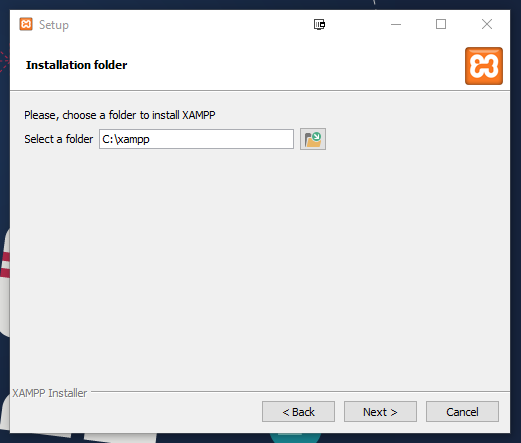Click the "Installation folder" heading
Image resolution: width=521 pixels, height=443 pixels.
point(77,65)
